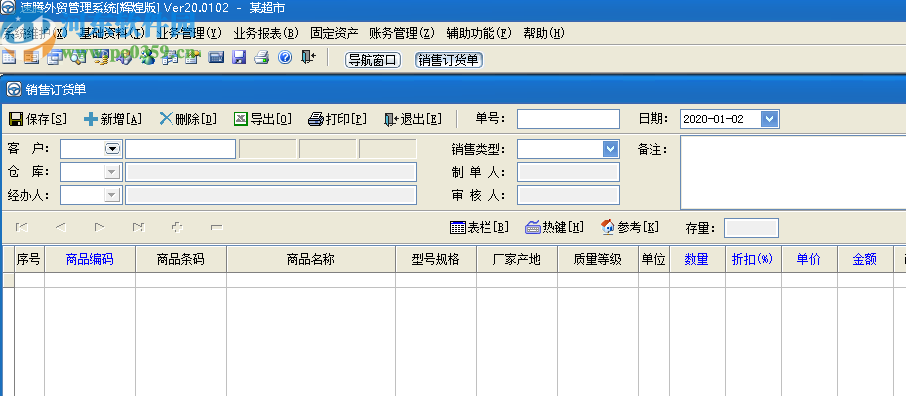The width and height of the screenshot is (906, 396).
Task: Open the 业务管理(Y) menu
Action: coord(189,34)
